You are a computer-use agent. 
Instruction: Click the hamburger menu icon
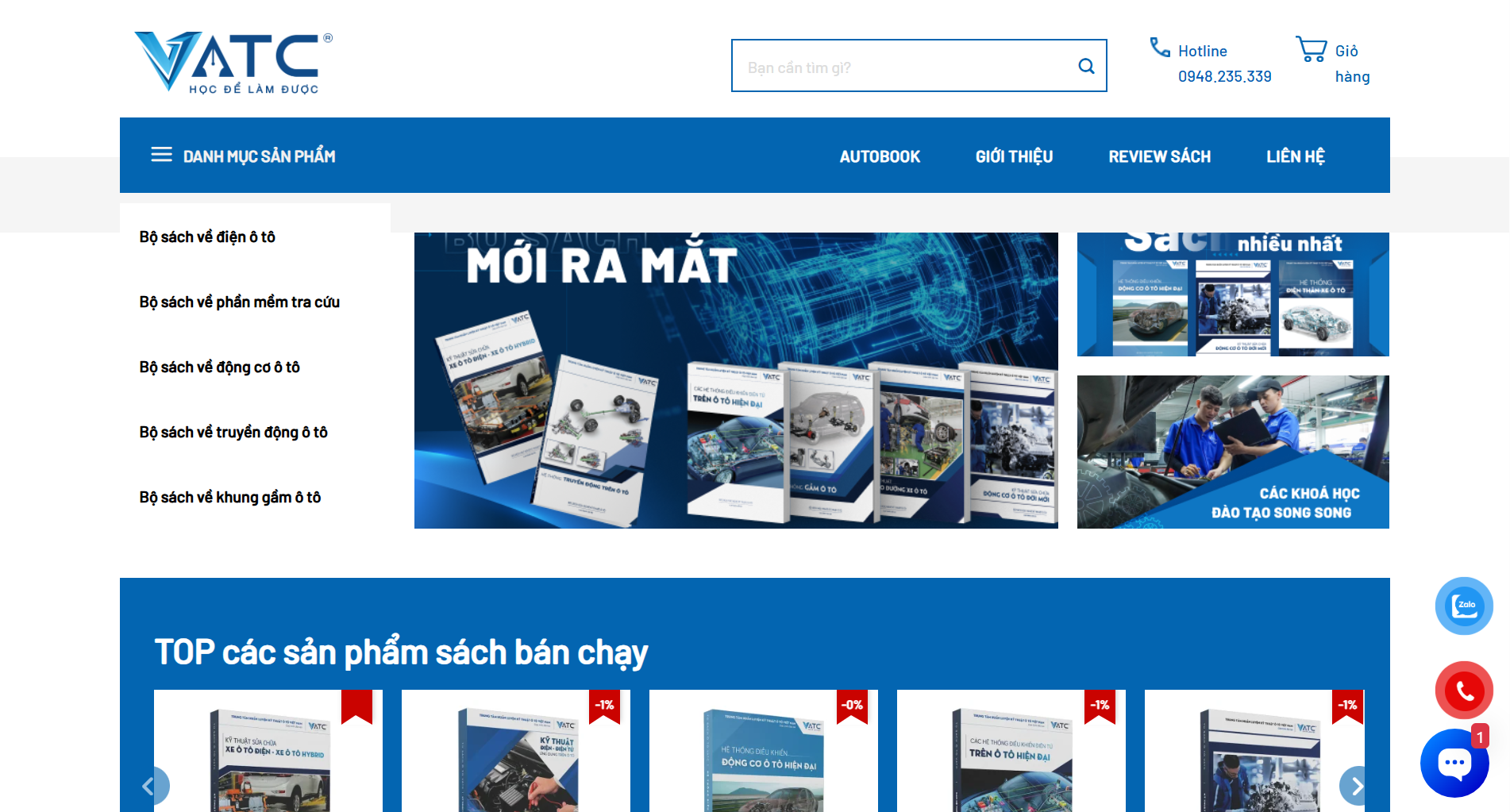[x=161, y=155]
